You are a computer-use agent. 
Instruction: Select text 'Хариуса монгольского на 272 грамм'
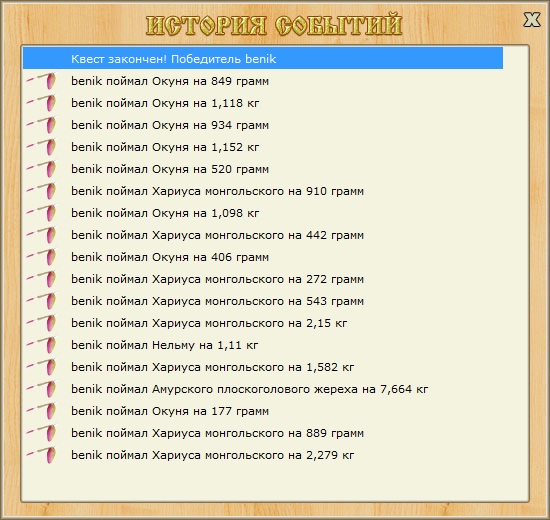click(x=258, y=279)
